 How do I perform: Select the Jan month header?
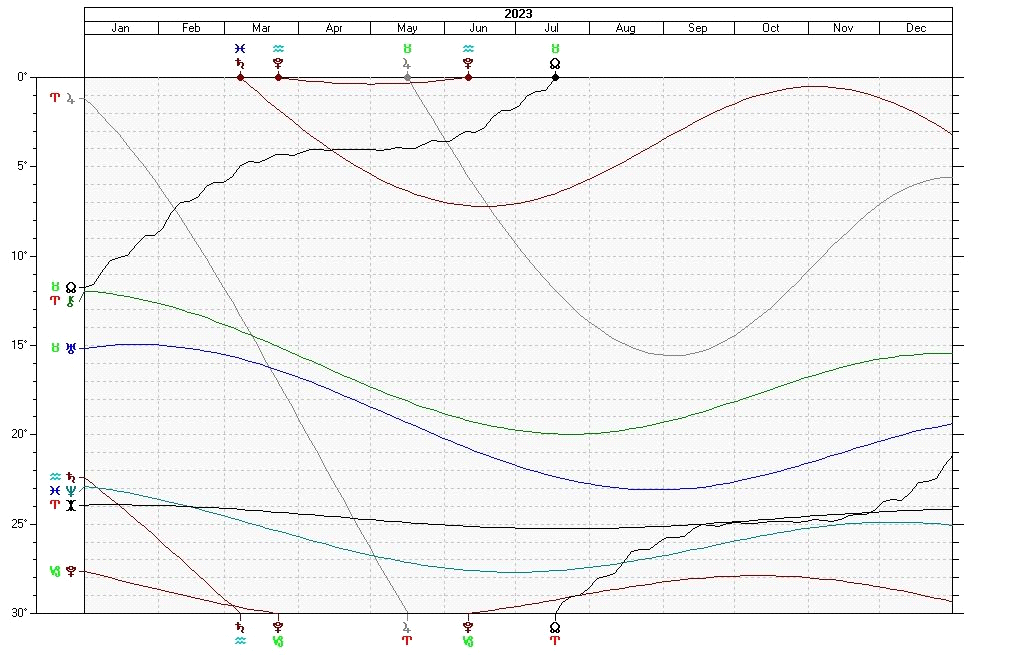point(121,28)
